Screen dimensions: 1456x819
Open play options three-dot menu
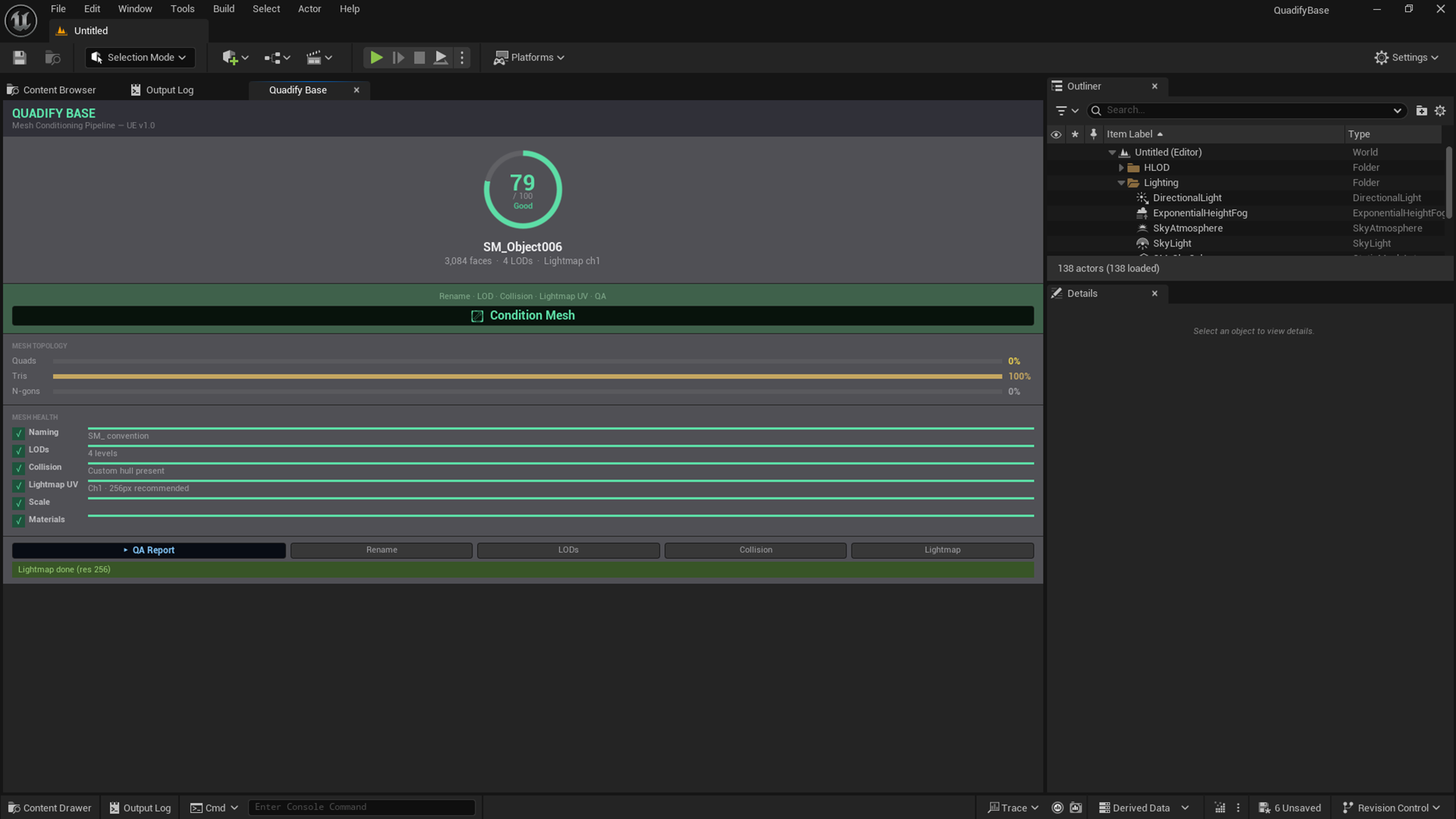[462, 58]
